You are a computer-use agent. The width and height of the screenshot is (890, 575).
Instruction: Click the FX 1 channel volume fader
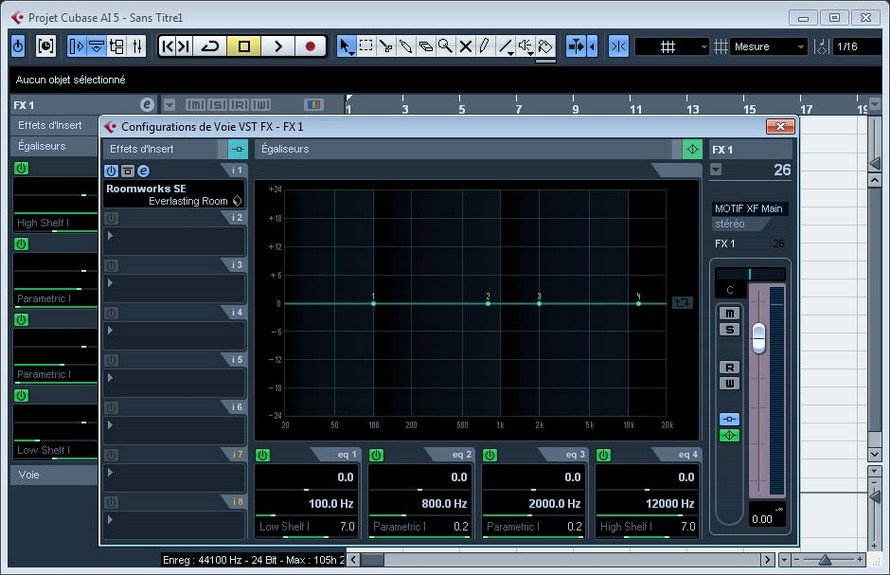coord(759,337)
